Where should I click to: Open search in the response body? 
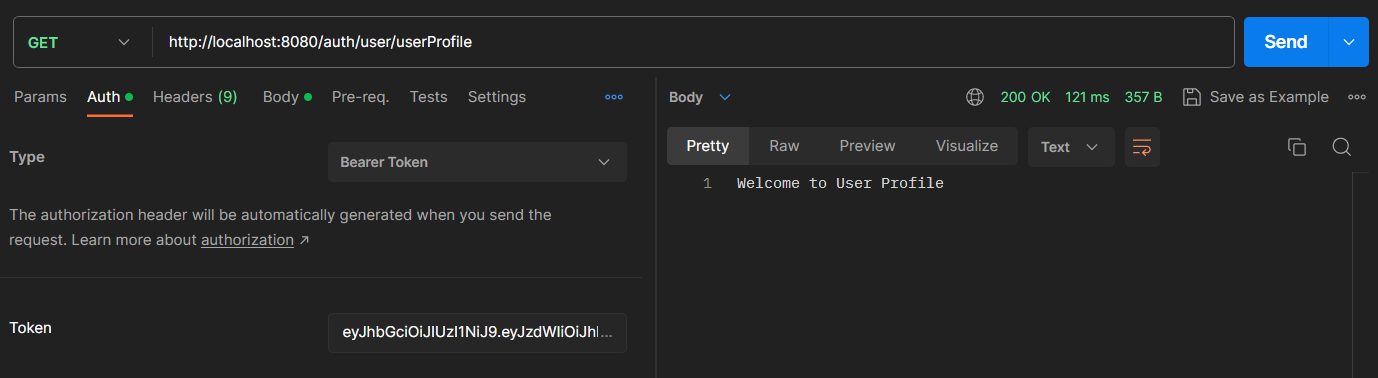[x=1342, y=147]
